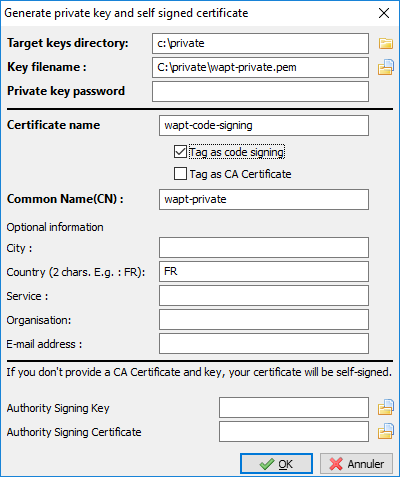
Task: Uncheck Tag as code signing checkbox
Action: (x=180, y=152)
